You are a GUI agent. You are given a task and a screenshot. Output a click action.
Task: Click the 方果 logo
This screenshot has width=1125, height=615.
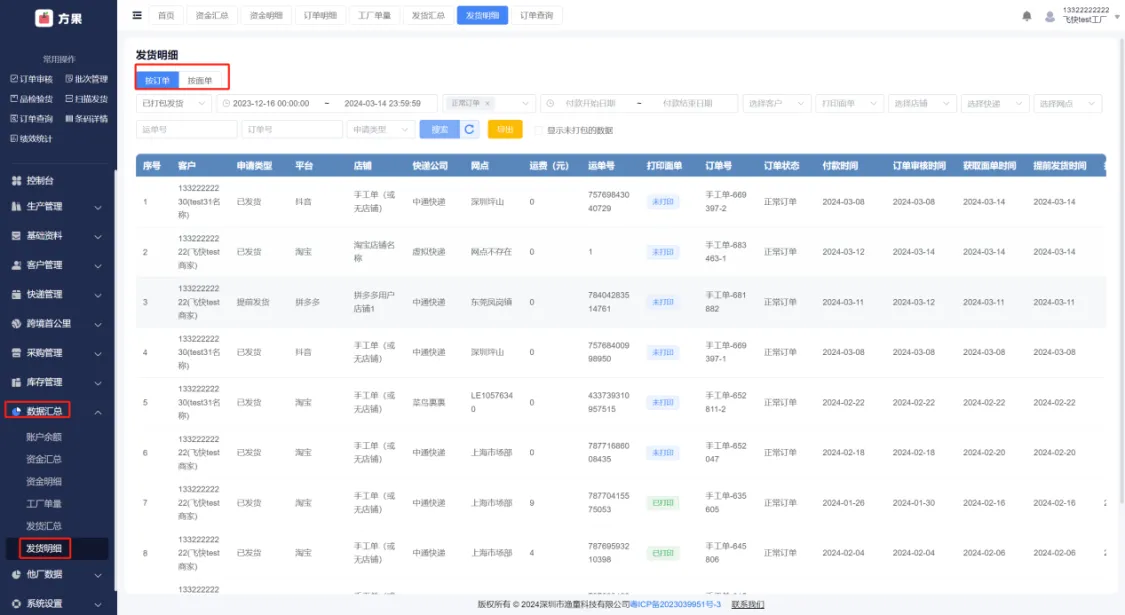[x=56, y=18]
